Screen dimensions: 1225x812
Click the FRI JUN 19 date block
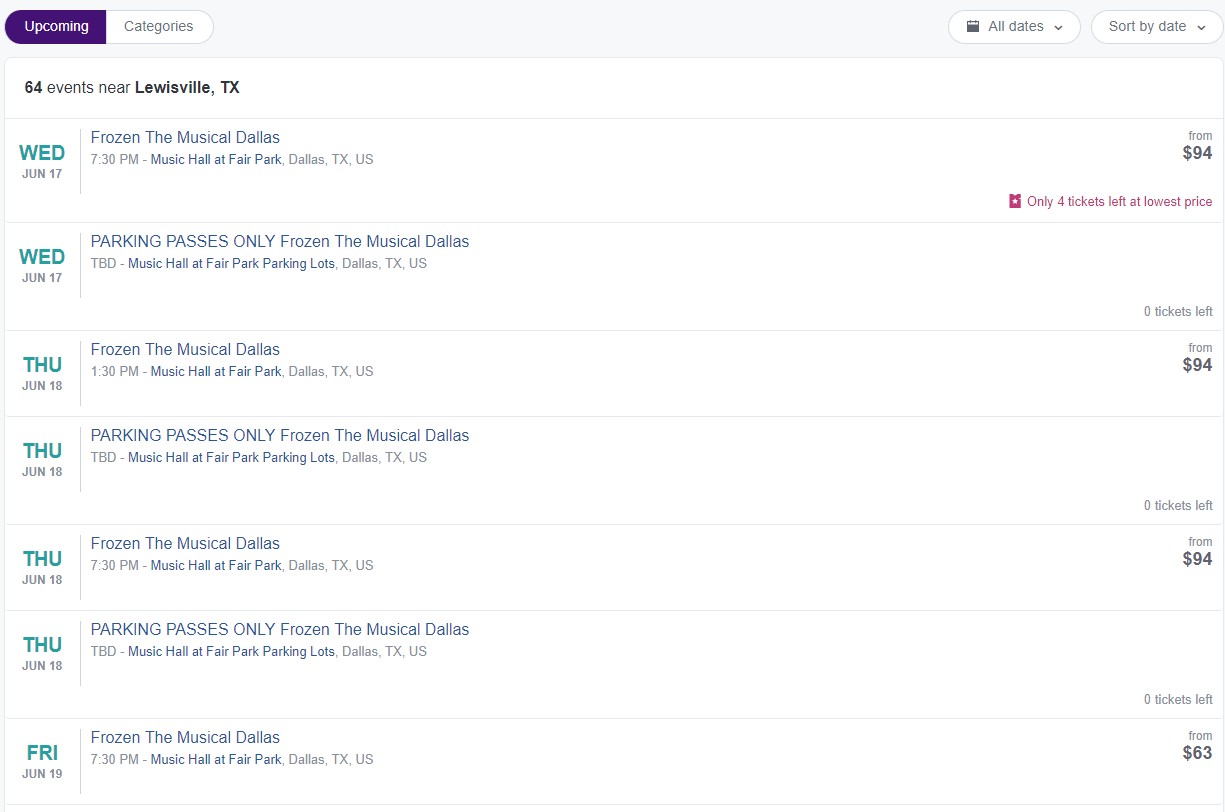42,762
